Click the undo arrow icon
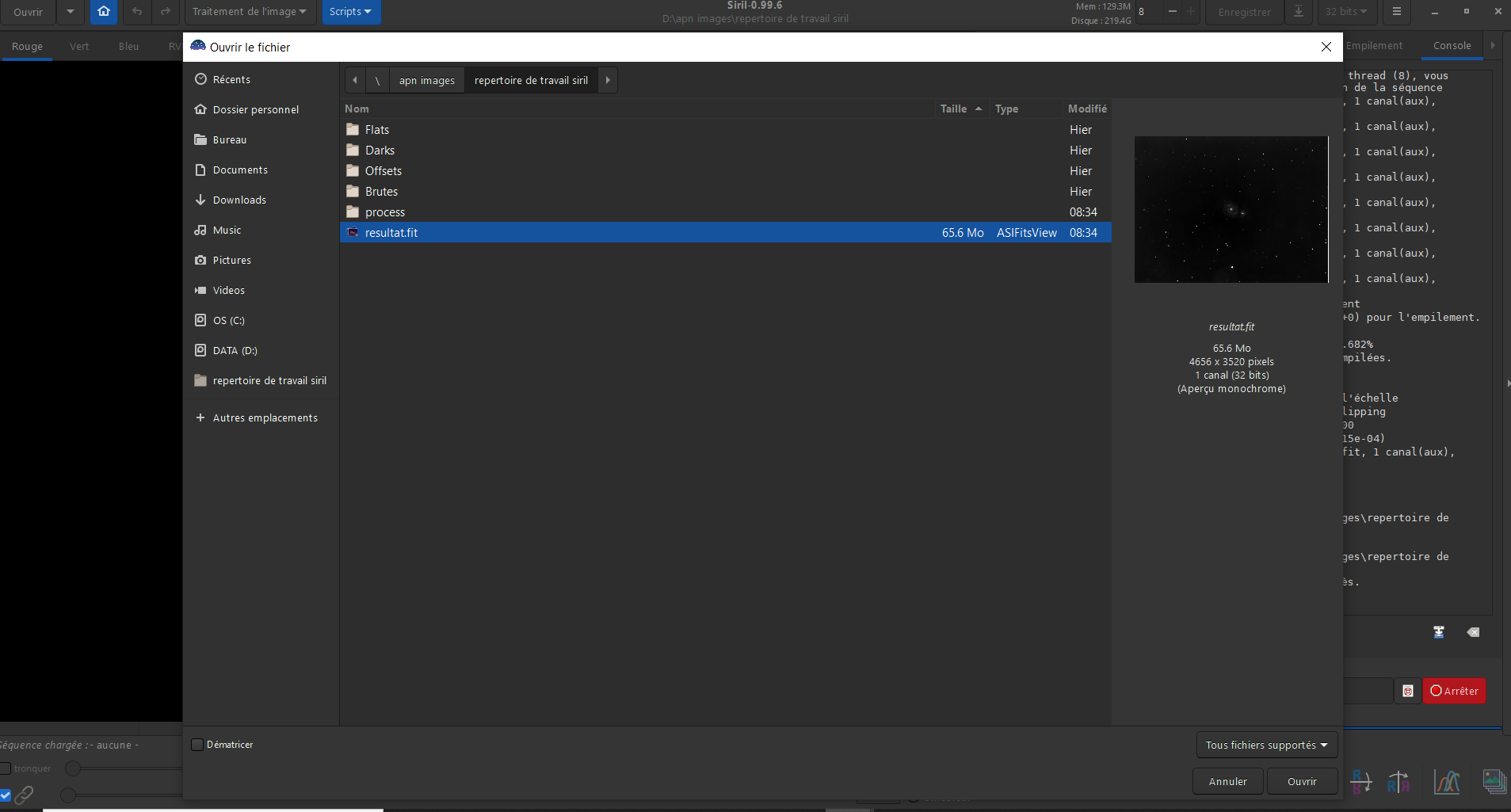 pyautogui.click(x=137, y=11)
